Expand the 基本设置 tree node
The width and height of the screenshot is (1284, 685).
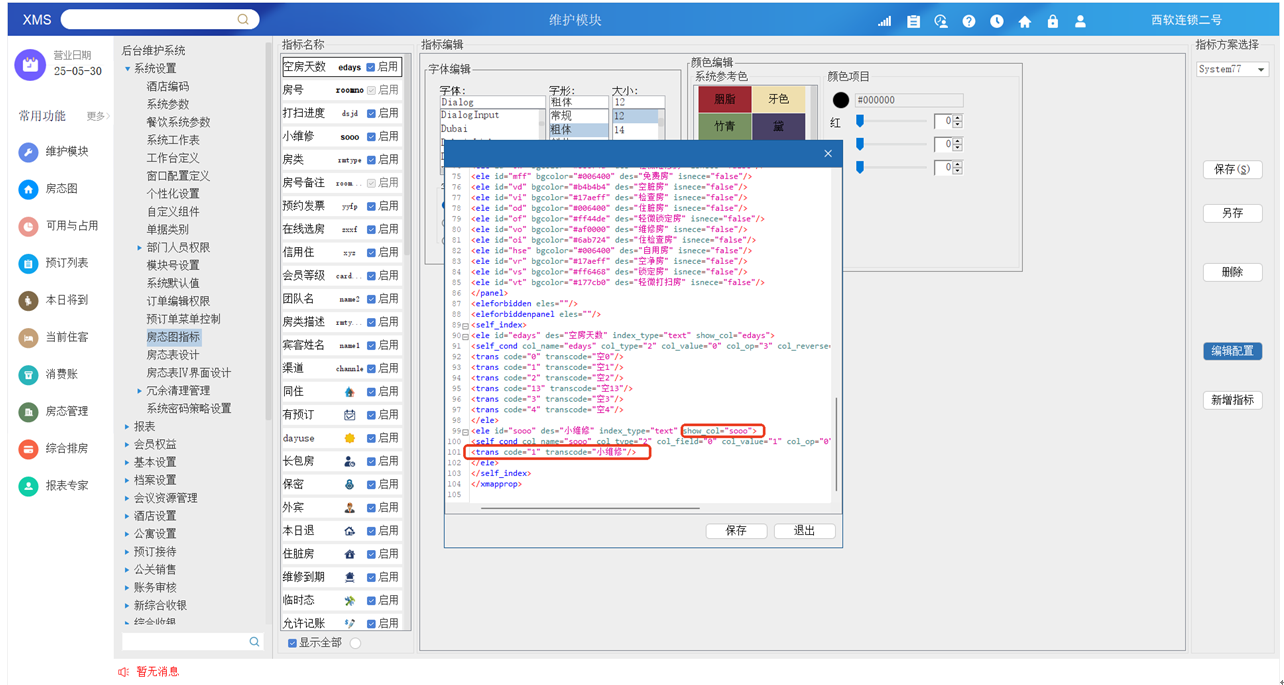tap(127, 463)
